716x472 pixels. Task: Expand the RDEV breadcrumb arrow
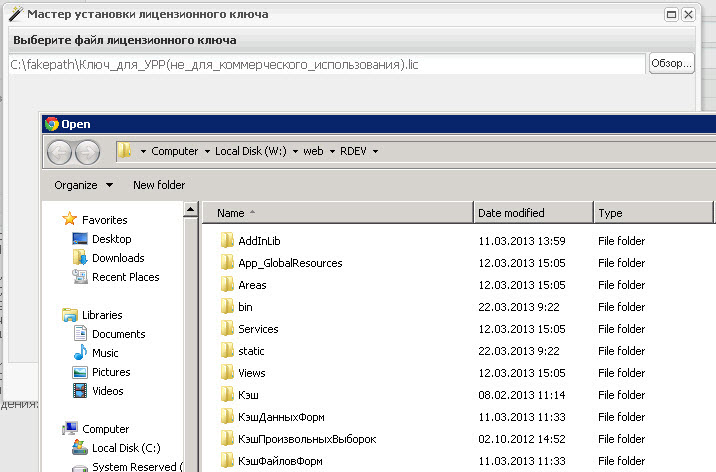[x=374, y=152]
